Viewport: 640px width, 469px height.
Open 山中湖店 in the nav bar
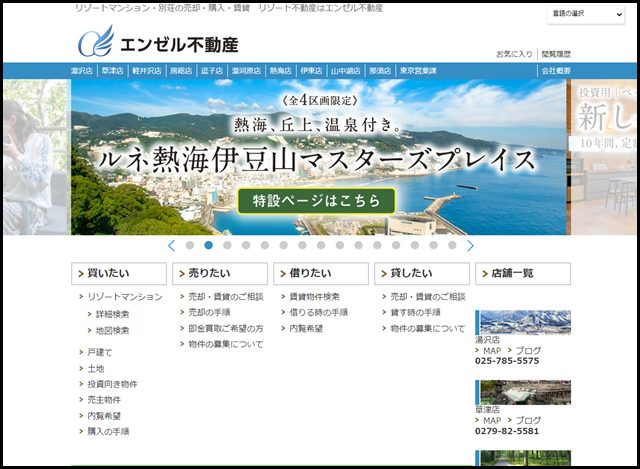pos(346,71)
